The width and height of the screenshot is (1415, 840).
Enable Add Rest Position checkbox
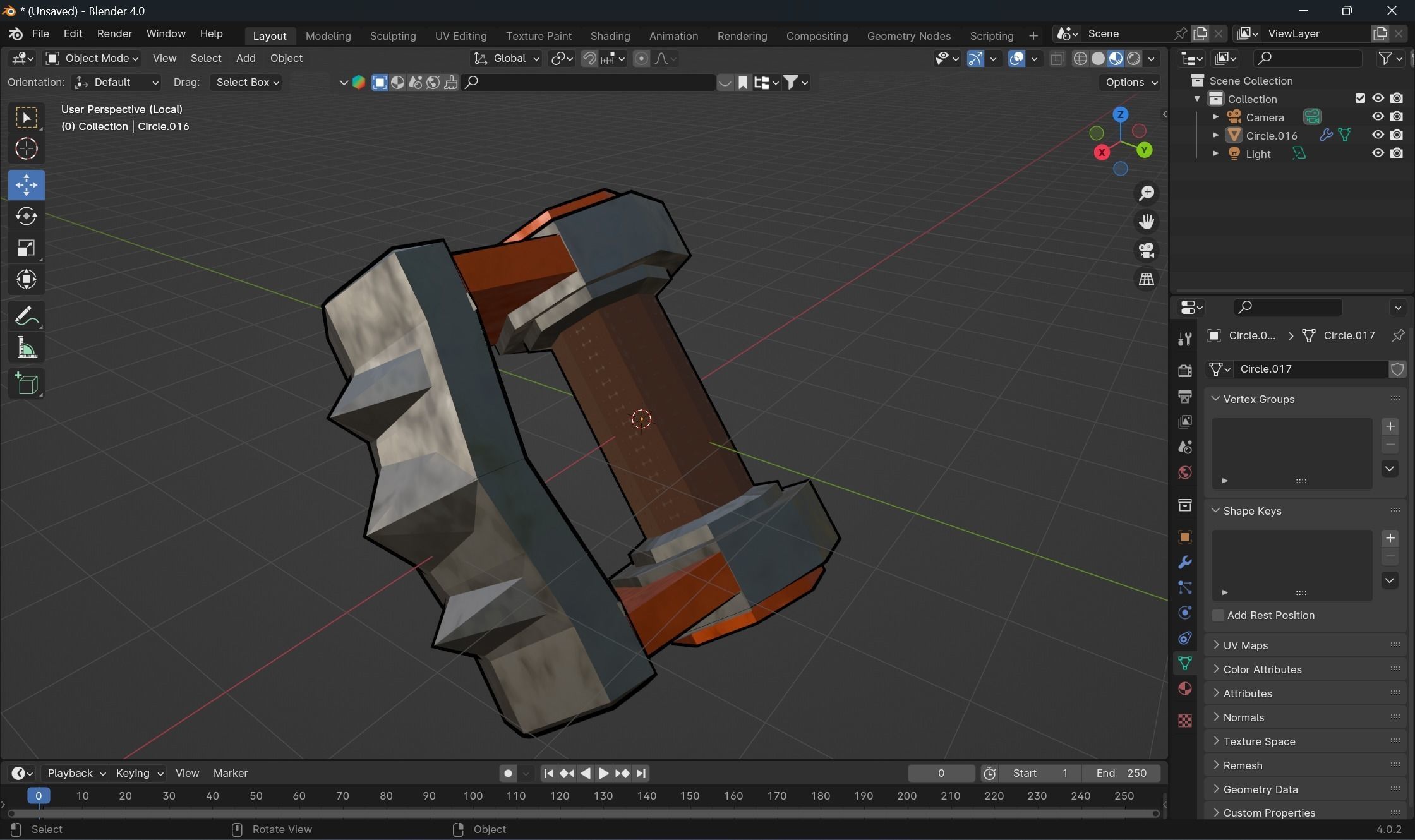pyautogui.click(x=1218, y=615)
